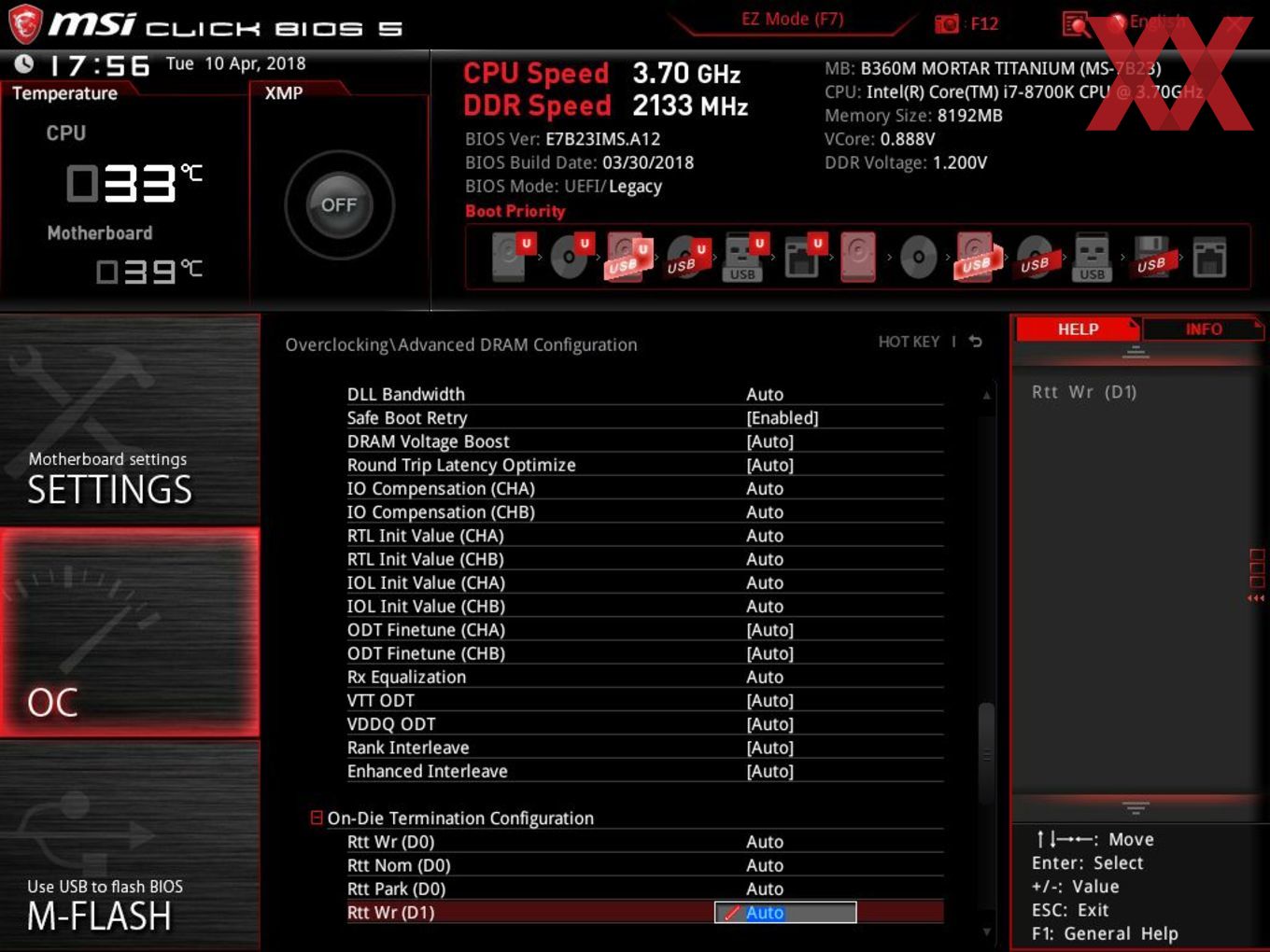The width and height of the screenshot is (1270, 952).
Task: Select the Rtt Nom (D0) row
Action: coord(644,865)
